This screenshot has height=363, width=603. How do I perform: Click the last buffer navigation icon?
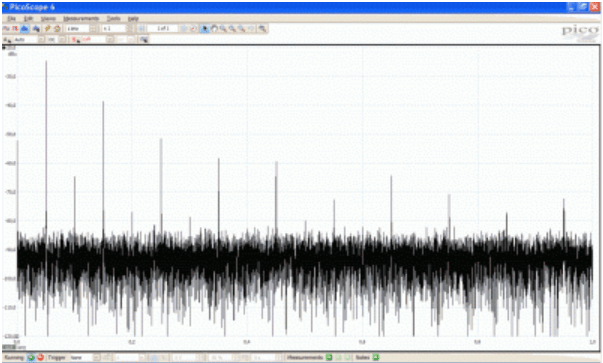193,29
